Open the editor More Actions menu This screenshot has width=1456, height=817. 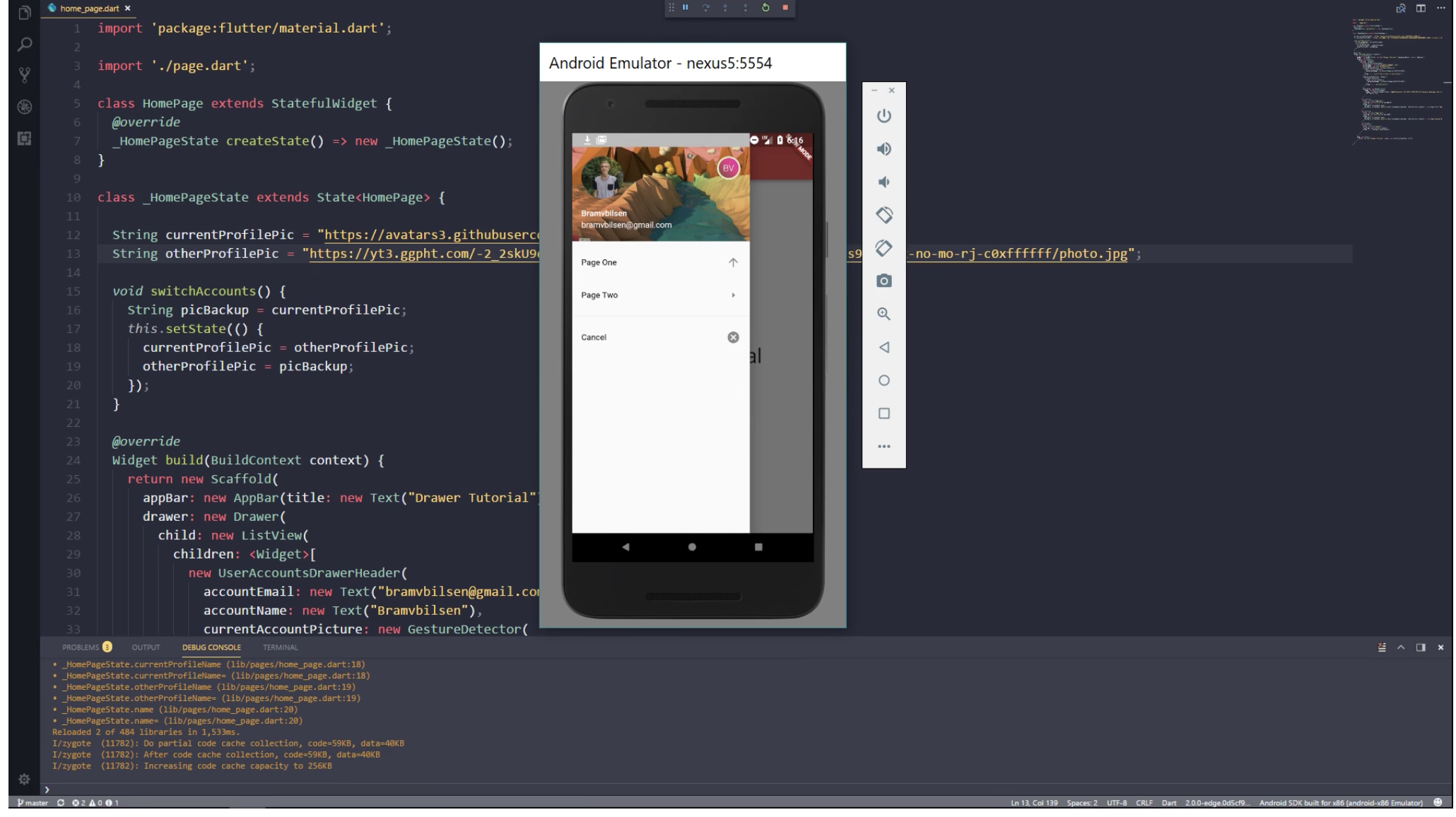pos(1440,8)
